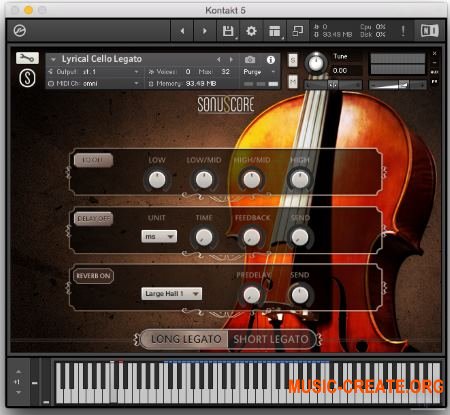Click the instrument volume slider
This screenshot has width=450, height=415.
(397, 85)
